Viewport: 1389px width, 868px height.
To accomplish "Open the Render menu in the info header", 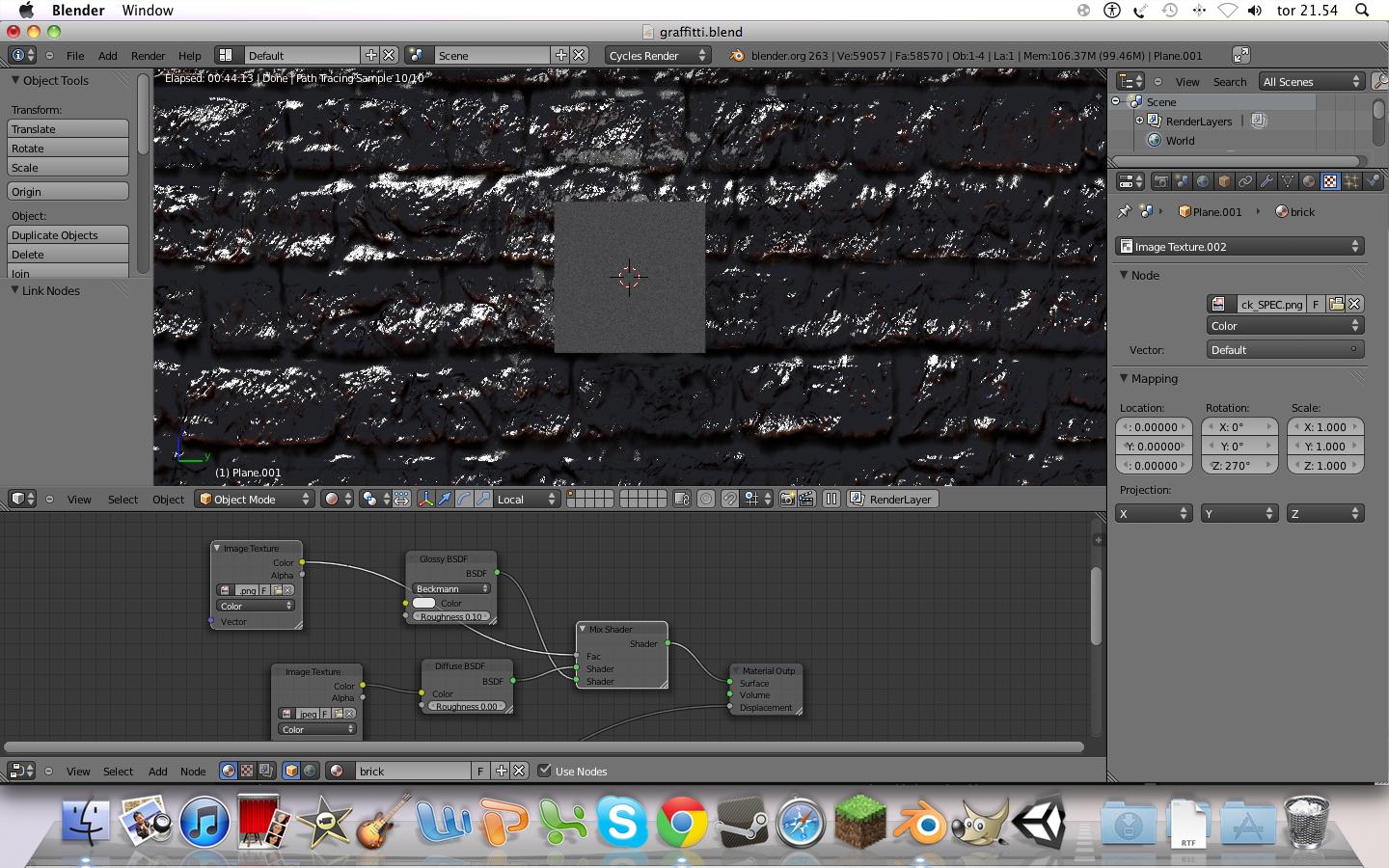I will 148,56.
